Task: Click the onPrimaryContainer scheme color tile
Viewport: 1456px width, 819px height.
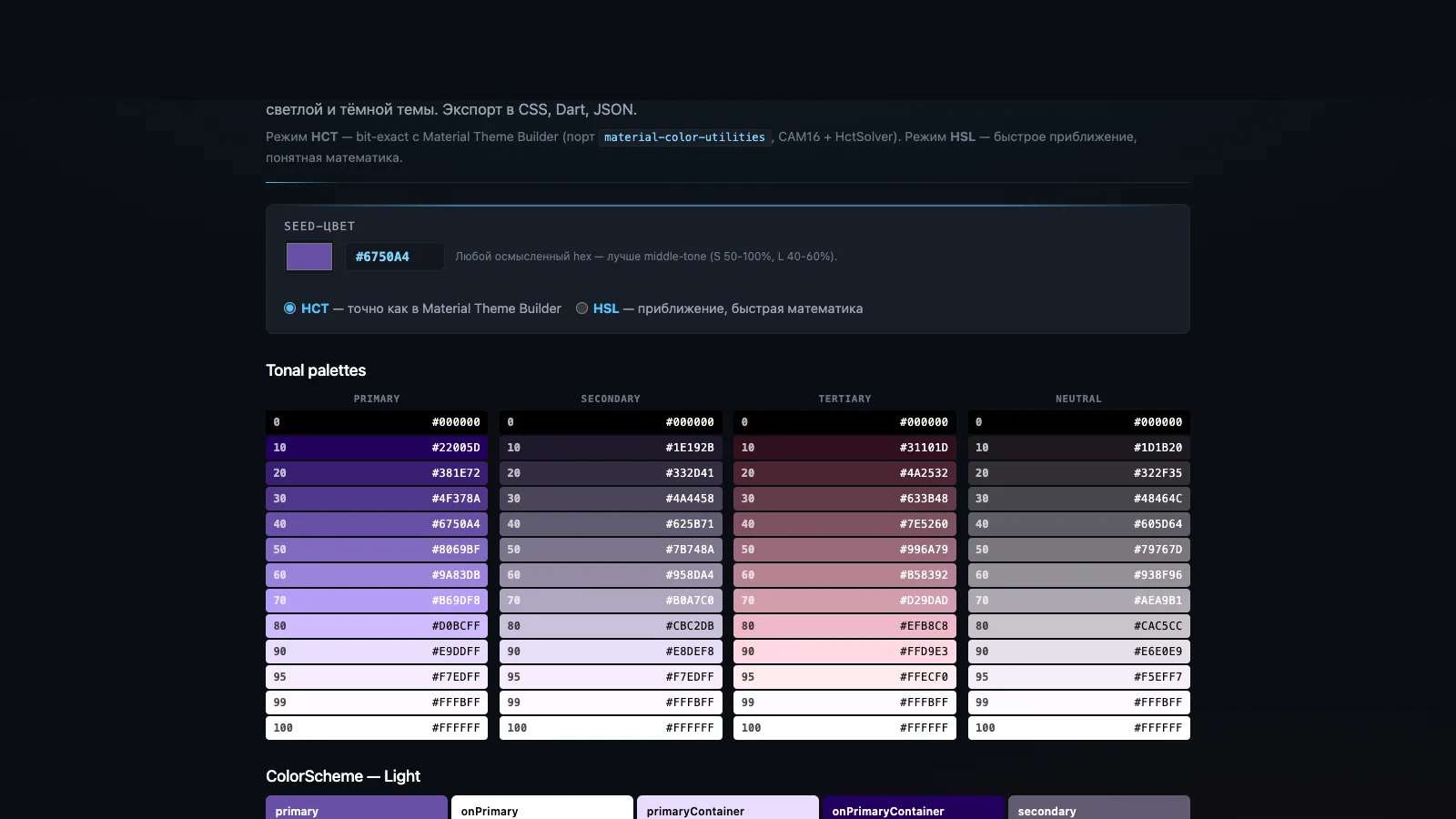Action: coord(914,808)
